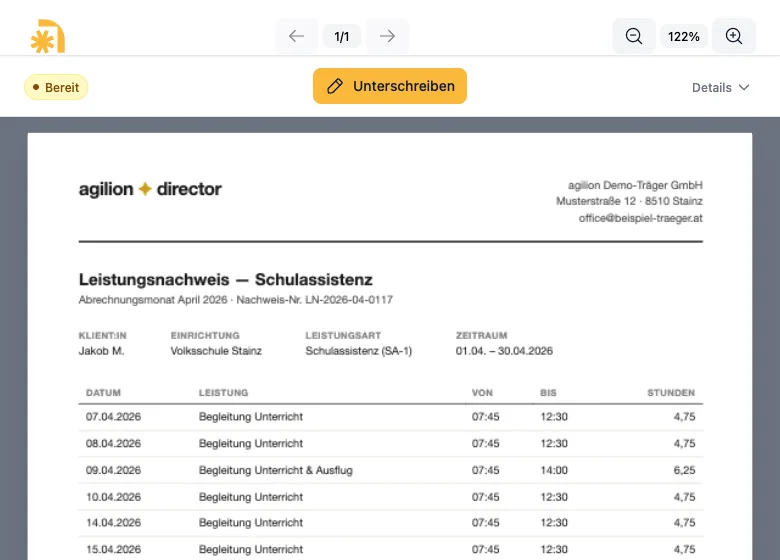Click address Musterstraße 12 · 8510 Stainz
The image size is (780, 560).
coord(629,201)
